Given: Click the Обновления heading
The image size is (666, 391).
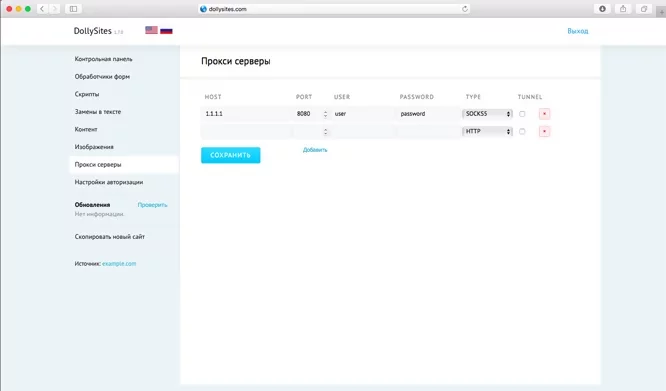Looking at the screenshot, I should [92, 205].
